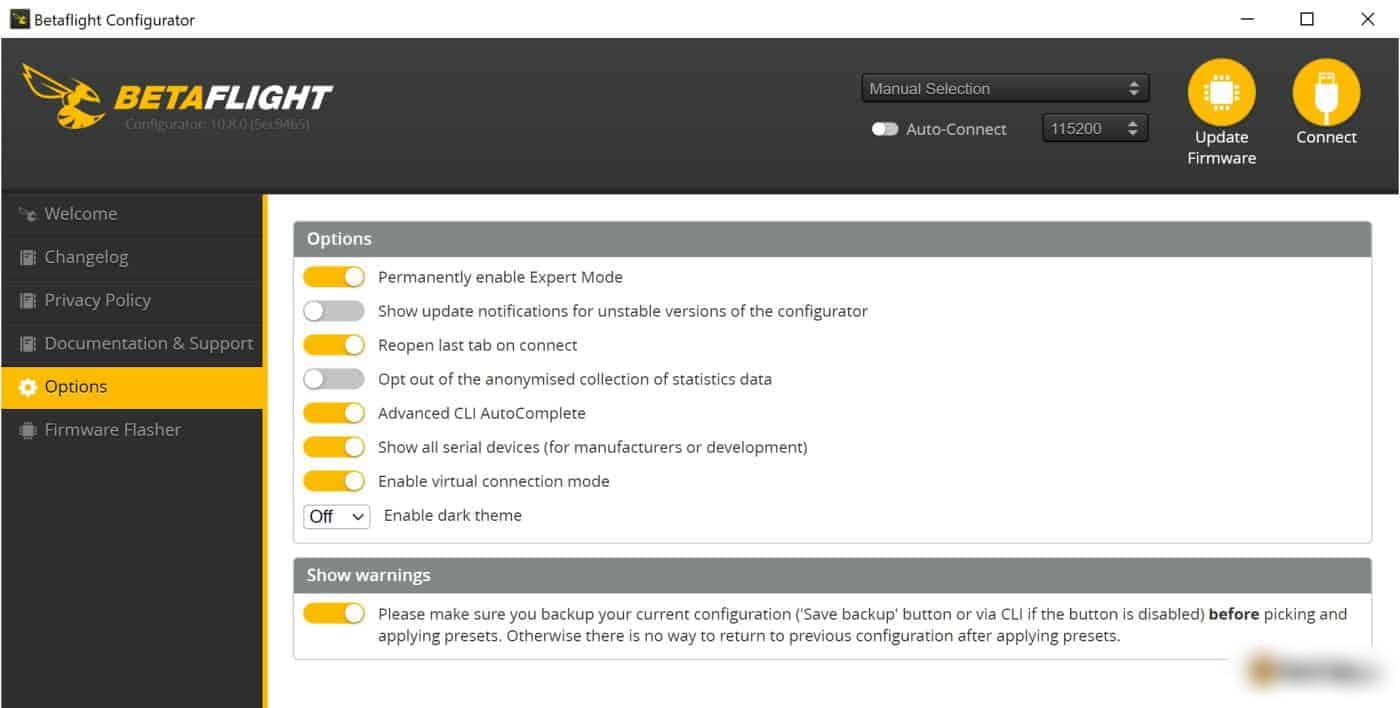Click the Welcome sidebar icon
This screenshot has height=708, width=1400.
coord(28,214)
